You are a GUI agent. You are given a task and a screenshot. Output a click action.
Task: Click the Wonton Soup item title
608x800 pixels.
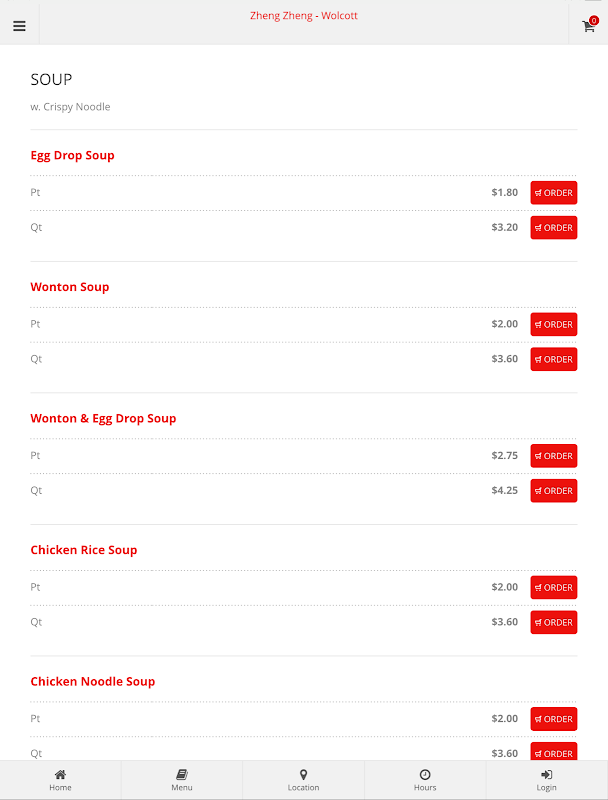[69, 287]
